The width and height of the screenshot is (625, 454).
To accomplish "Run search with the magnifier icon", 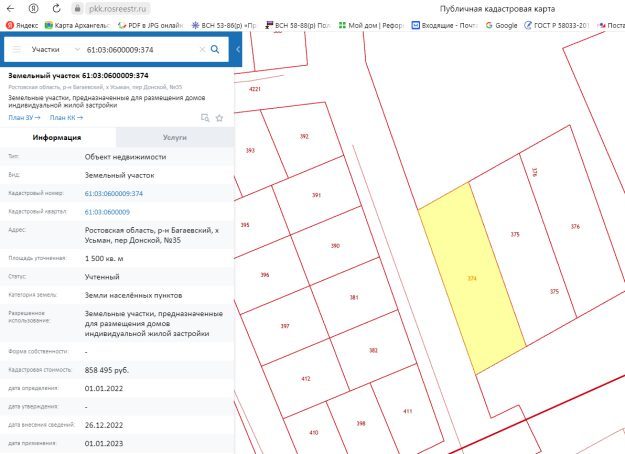I will pos(215,49).
